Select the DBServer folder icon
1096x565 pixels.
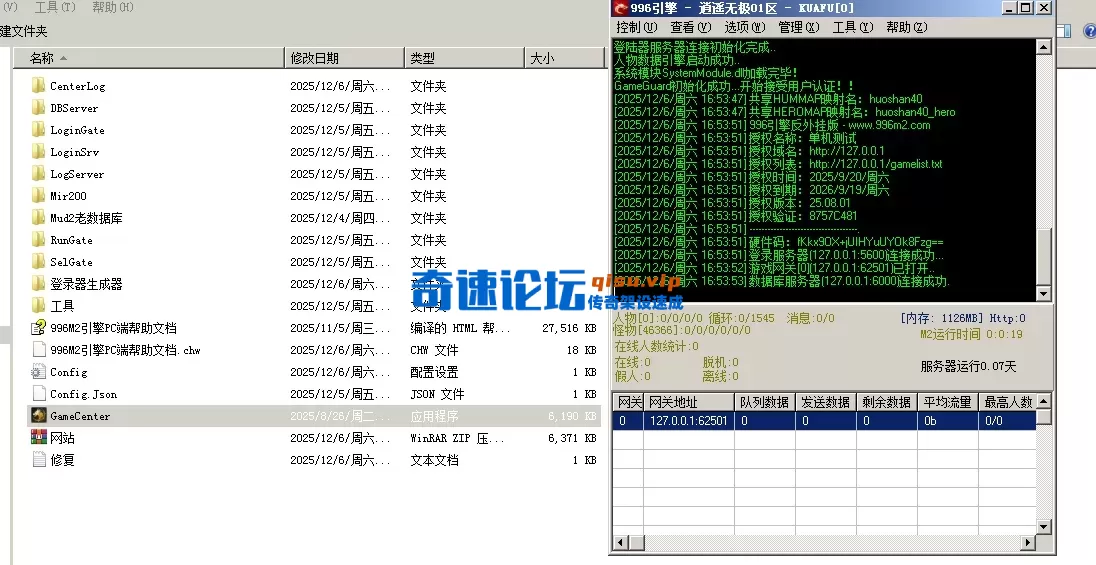pos(38,108)
